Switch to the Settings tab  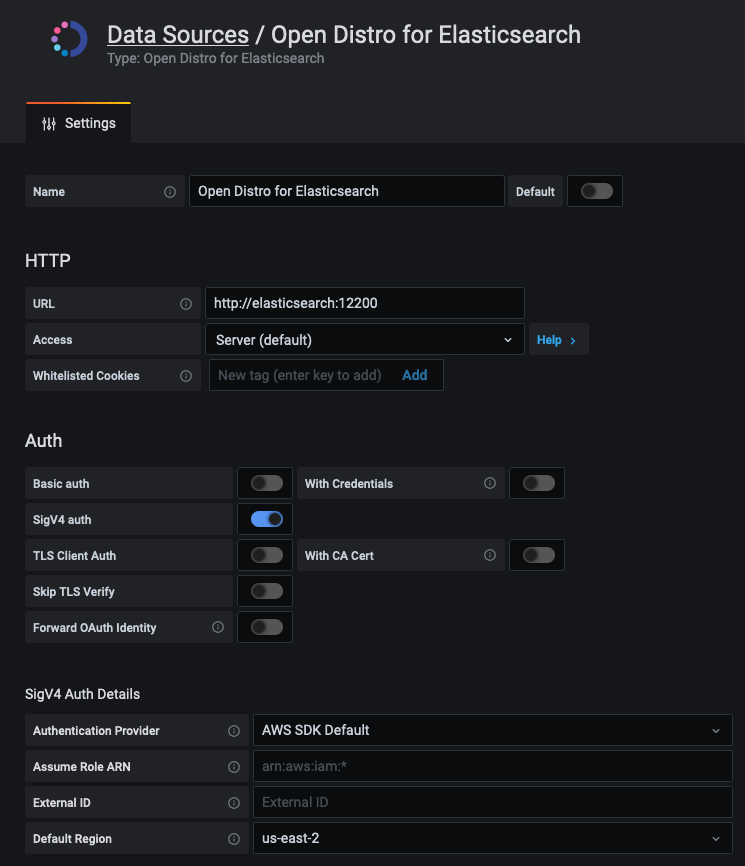[x=78, y=122]
